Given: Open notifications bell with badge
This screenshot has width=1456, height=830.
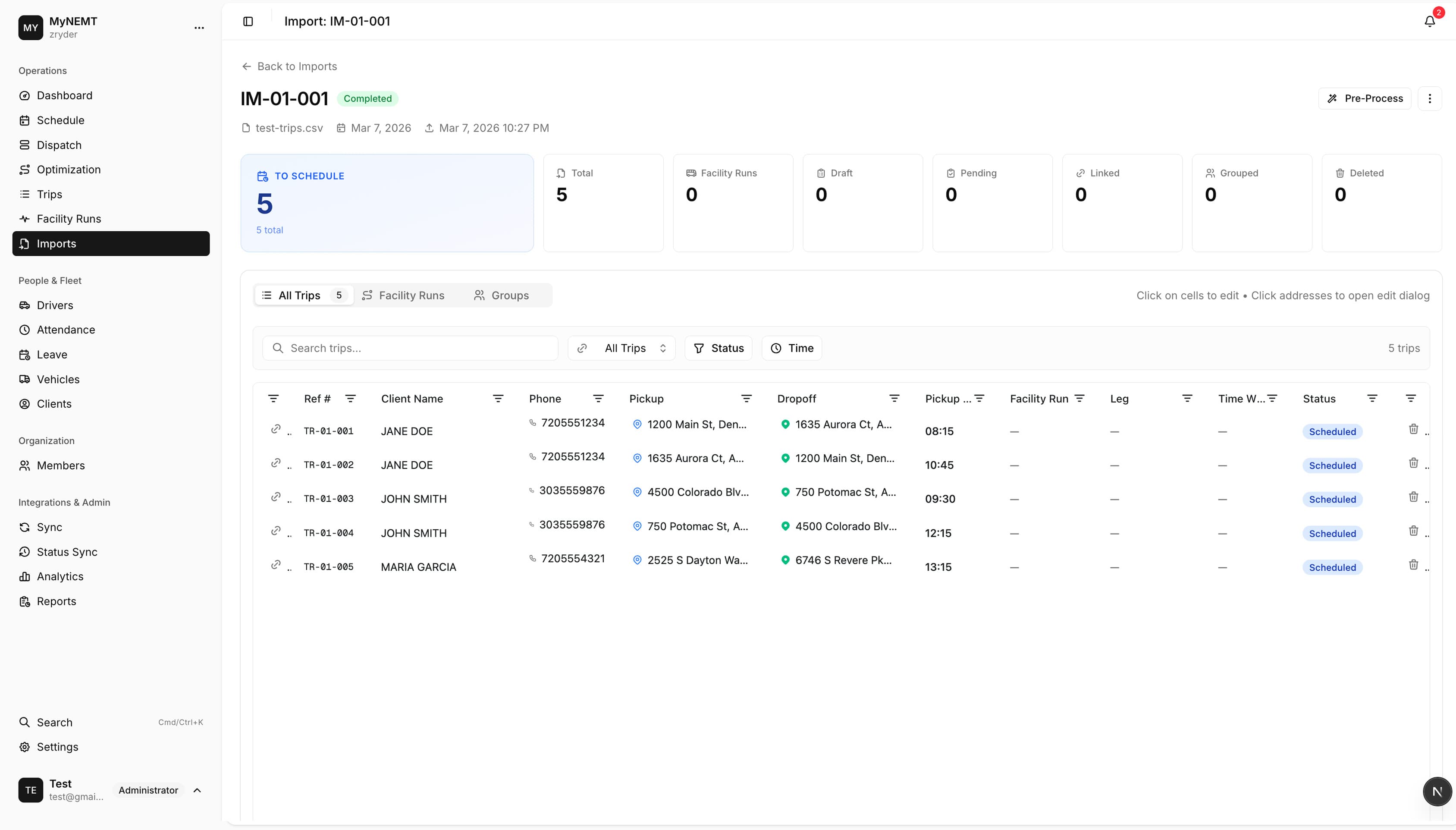Looking at the screenshot, I should [1429, 21].
